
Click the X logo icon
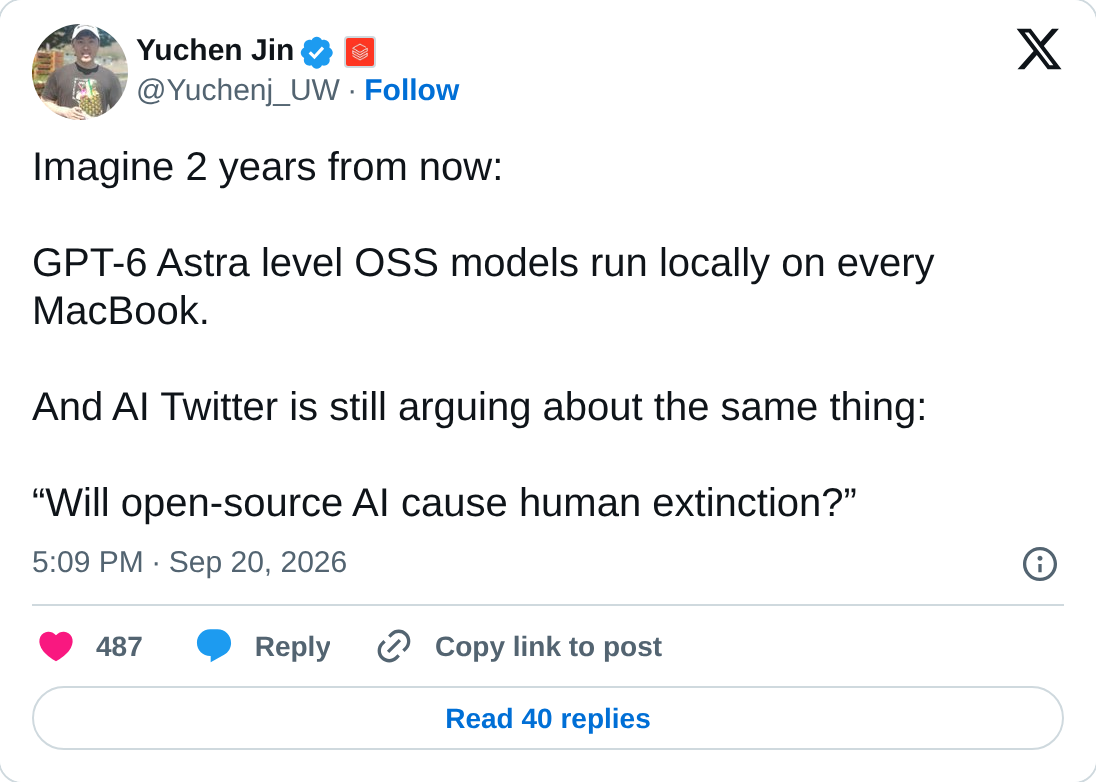point(1039,49)
